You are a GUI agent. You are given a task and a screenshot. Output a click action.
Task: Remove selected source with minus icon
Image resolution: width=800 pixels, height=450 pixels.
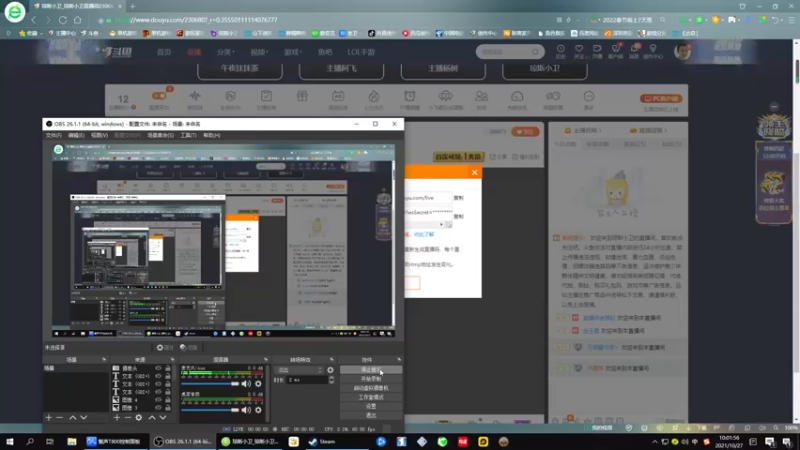[128, 417]
